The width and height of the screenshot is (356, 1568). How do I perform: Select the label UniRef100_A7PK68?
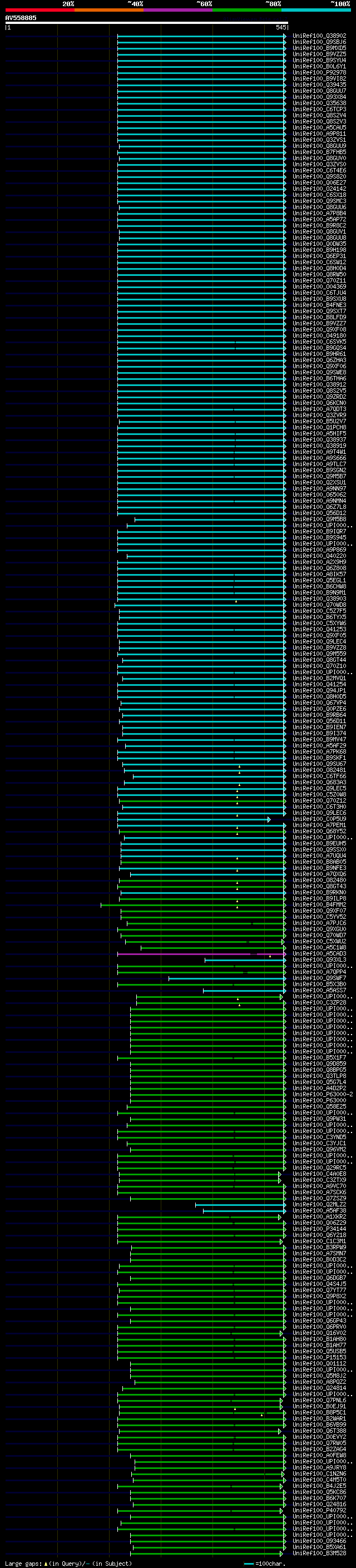pyautogui.click(x=319, y=752)
